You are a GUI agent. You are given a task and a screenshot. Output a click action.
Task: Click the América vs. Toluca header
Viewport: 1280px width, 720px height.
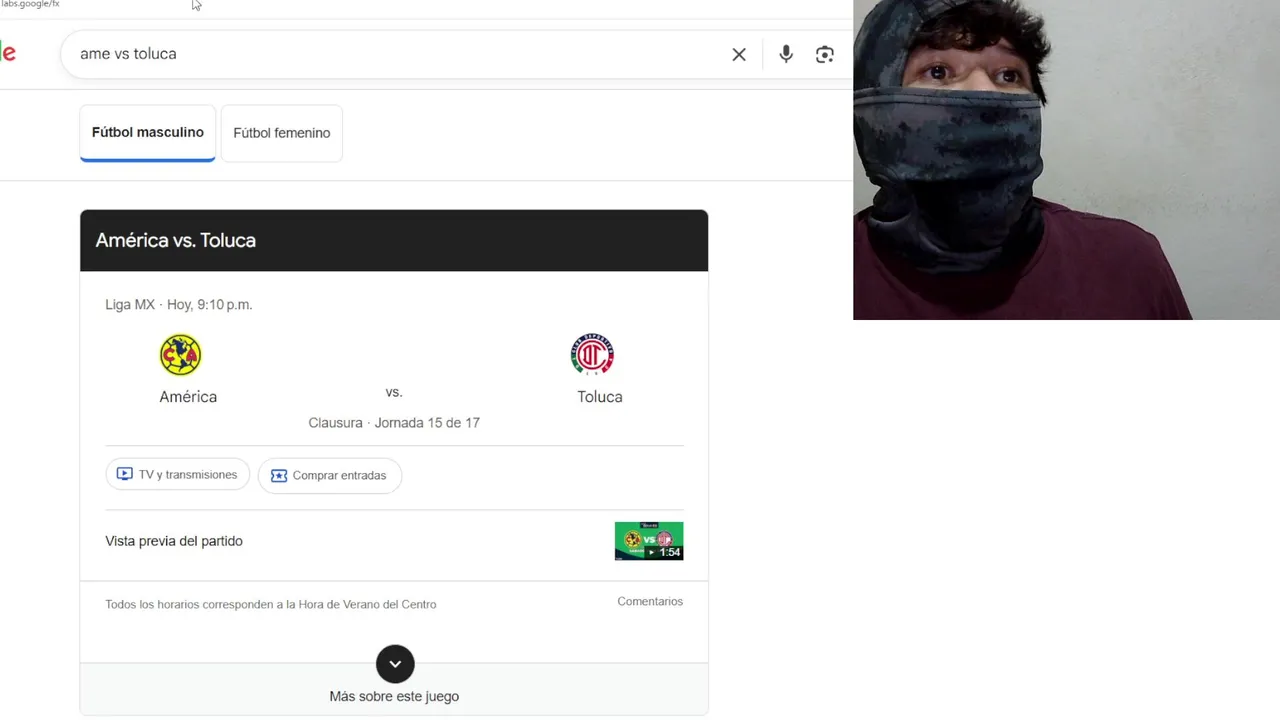tap(394, 240)
